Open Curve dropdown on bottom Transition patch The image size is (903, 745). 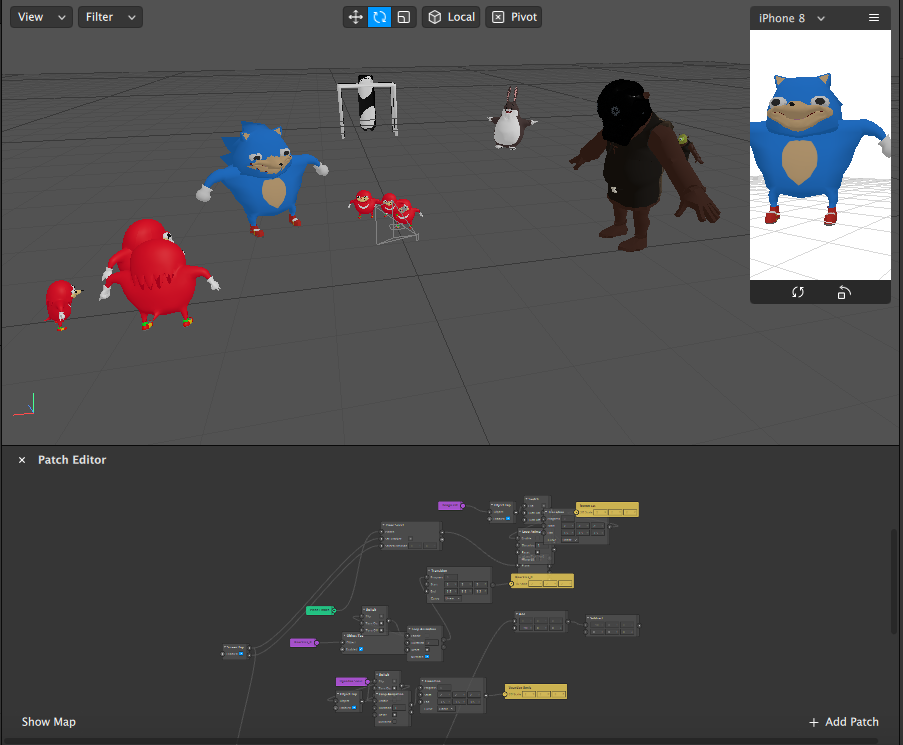446,709
